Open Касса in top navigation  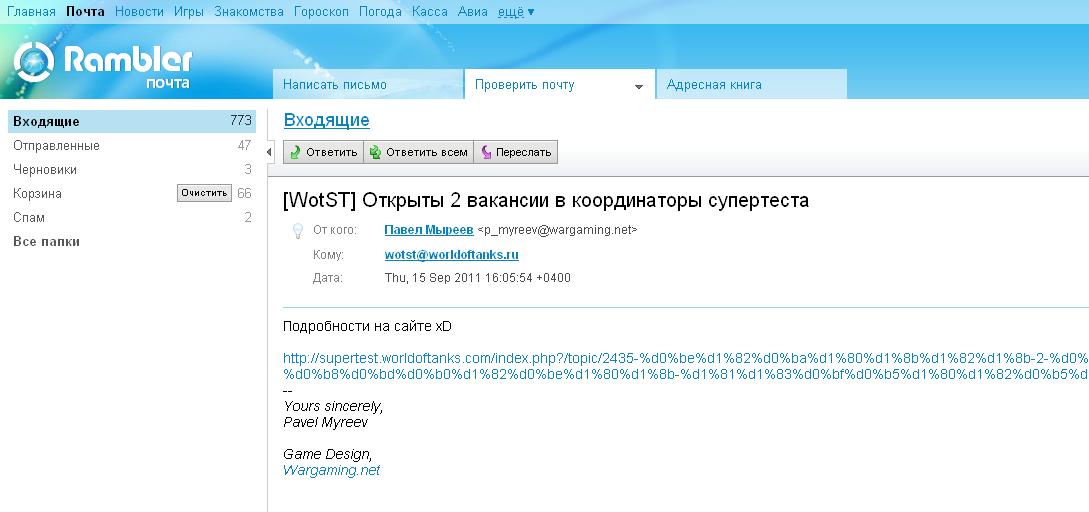pos(430,12)
